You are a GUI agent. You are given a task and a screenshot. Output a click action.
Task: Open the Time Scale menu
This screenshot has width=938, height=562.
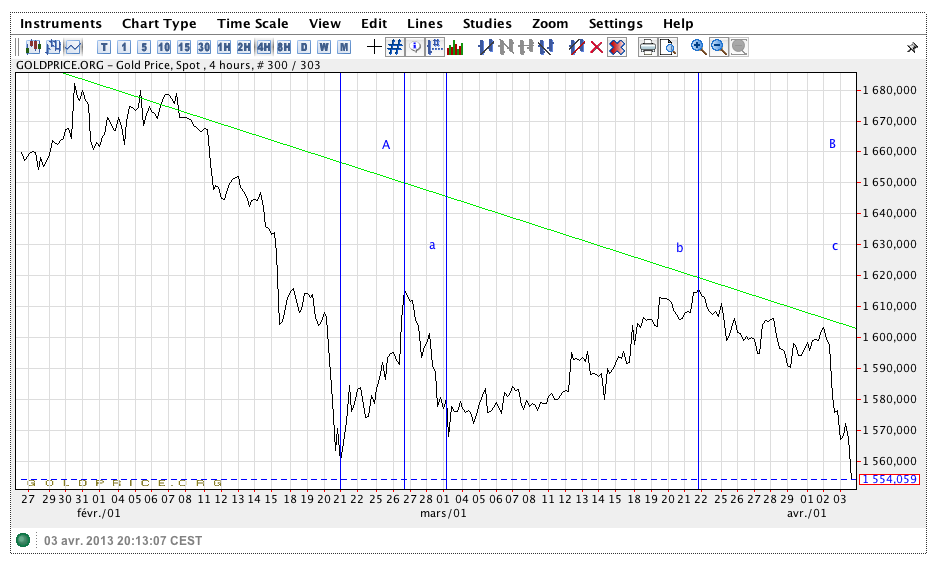252,23
